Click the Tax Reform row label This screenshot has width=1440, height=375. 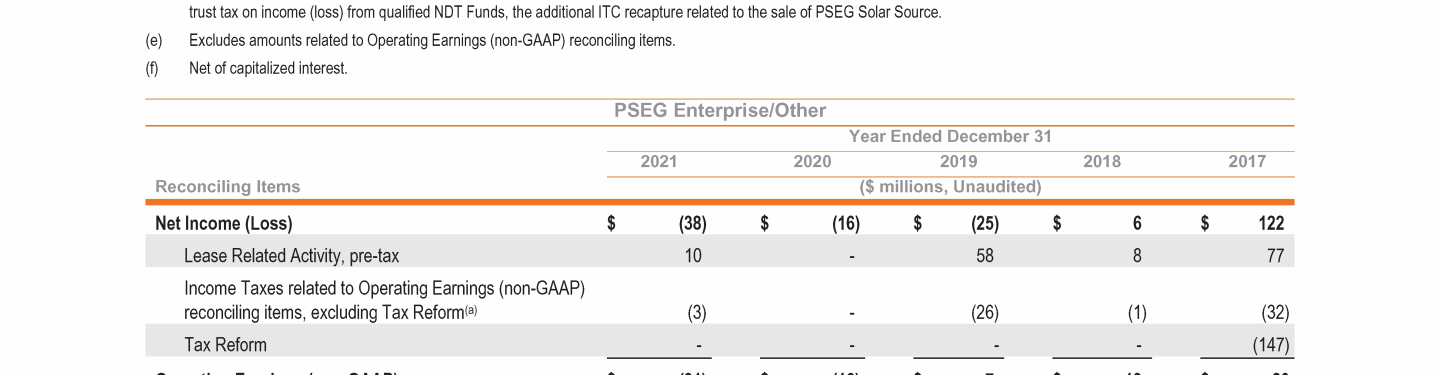click(x=225, y=345)
